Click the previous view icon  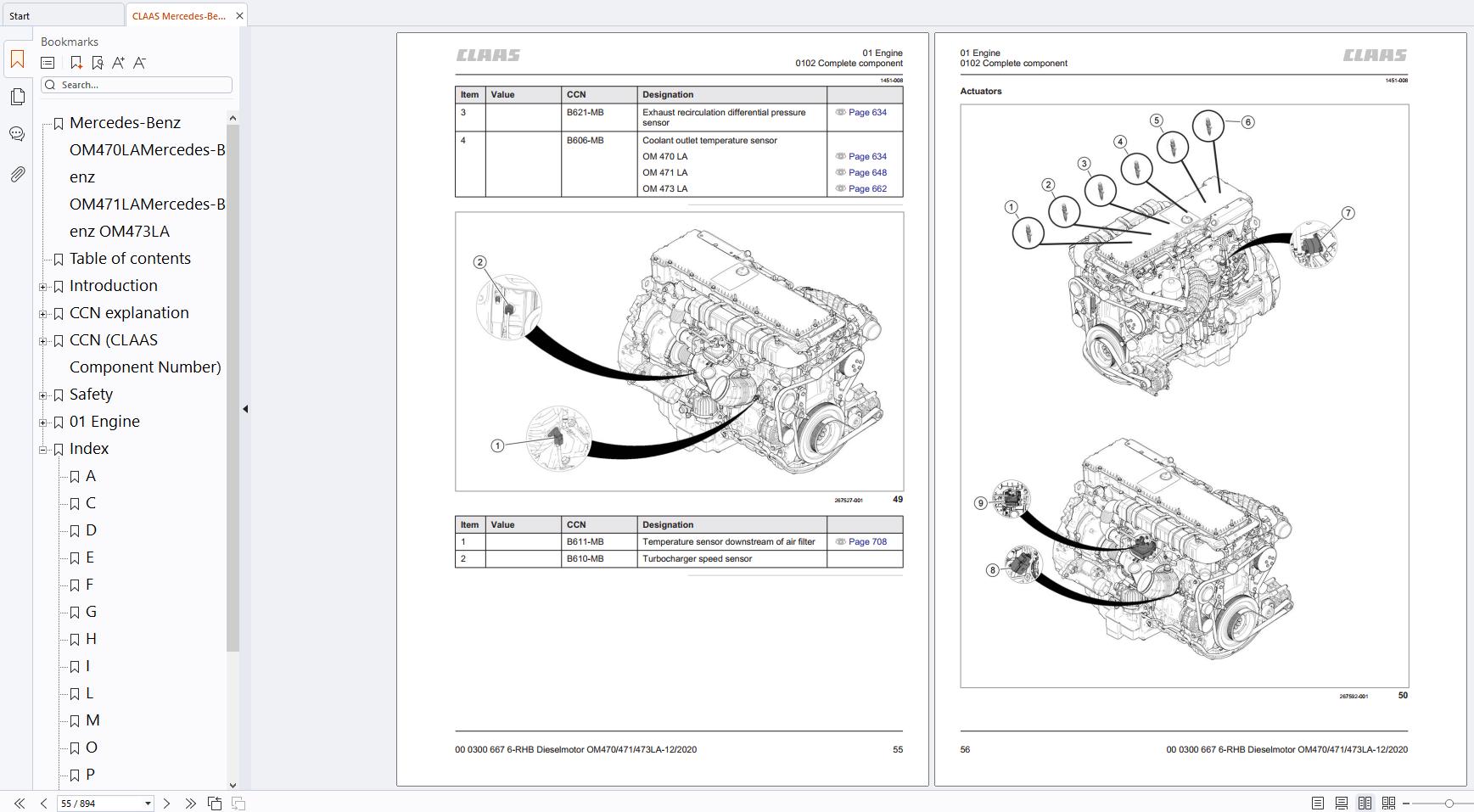[215, 803]
